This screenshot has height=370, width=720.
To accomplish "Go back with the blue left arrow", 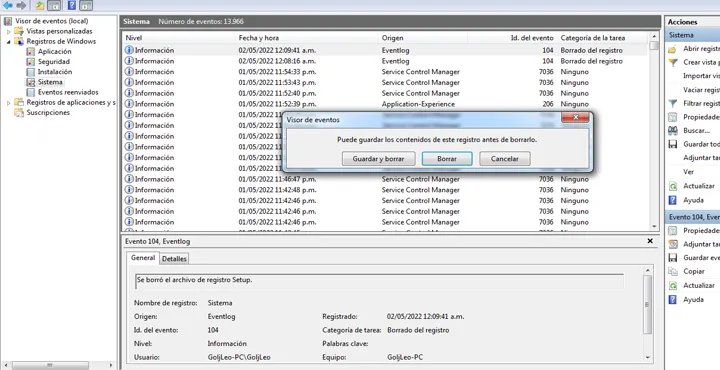I will pyautogui.click(x=7, y=5).
